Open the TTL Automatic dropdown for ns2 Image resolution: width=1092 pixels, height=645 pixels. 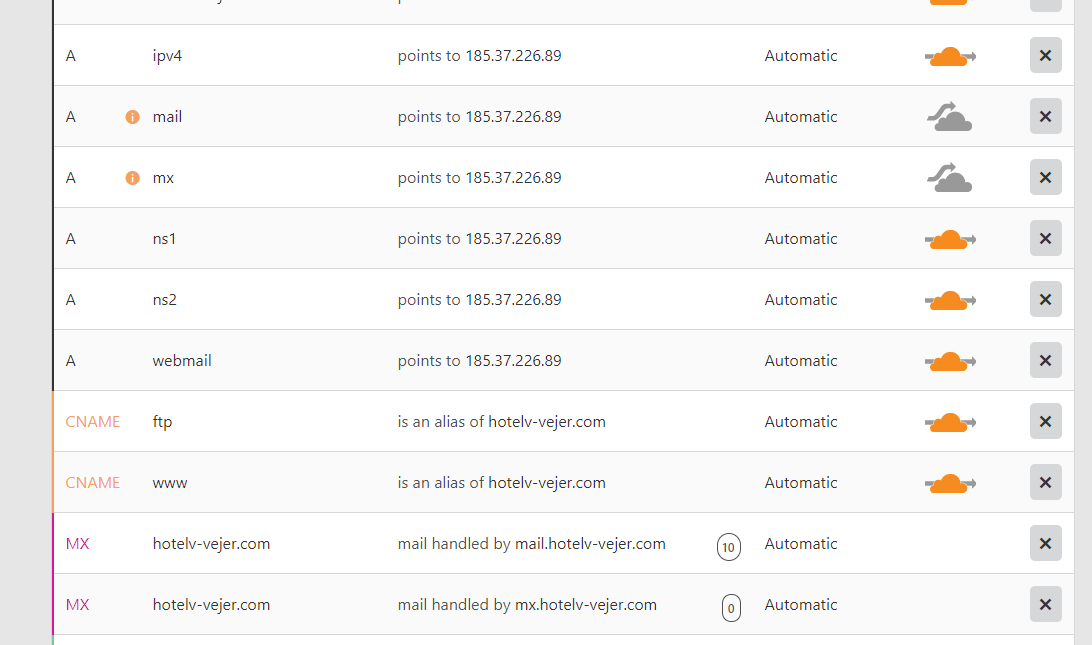pyautogui.click(x=801, y=300)
